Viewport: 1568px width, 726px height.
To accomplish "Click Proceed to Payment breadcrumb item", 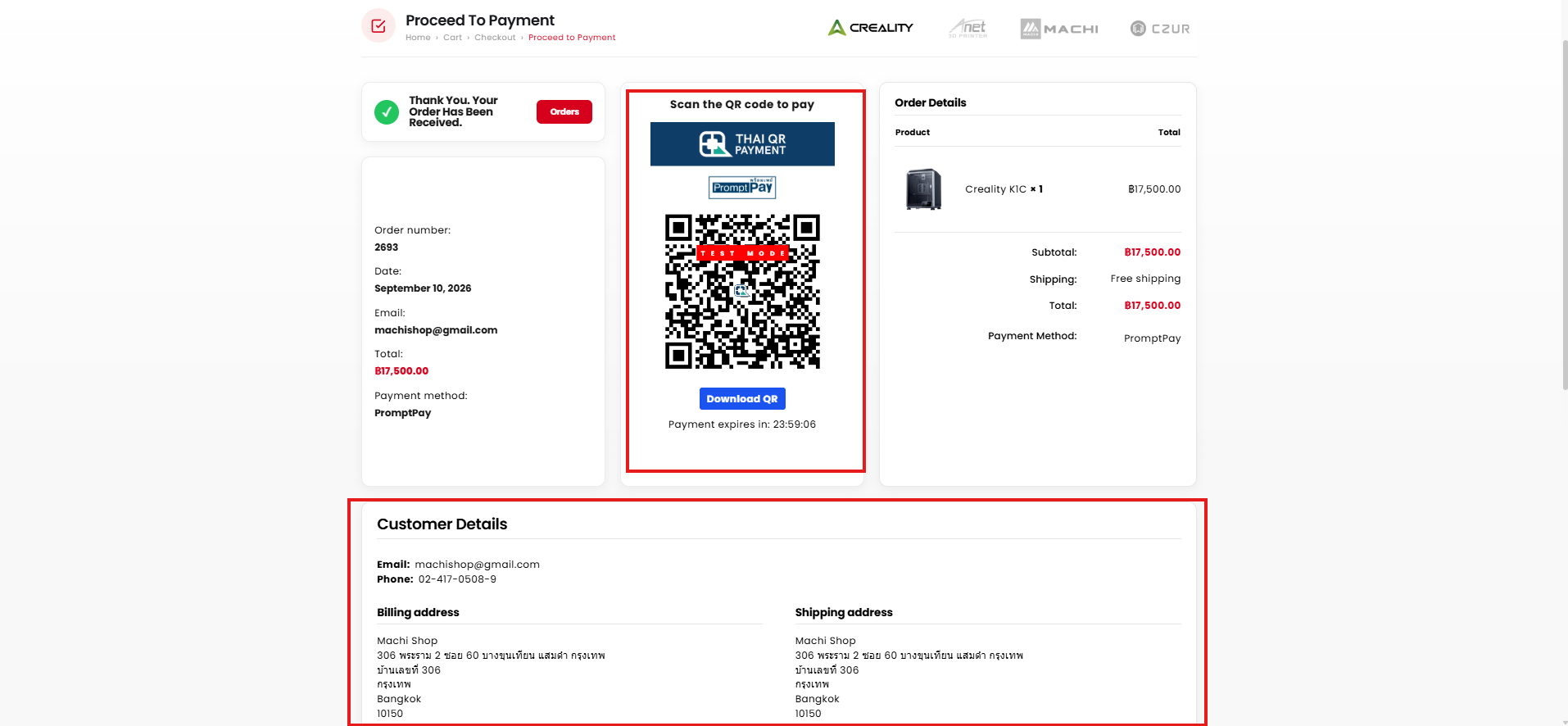I will pos(572,38).
